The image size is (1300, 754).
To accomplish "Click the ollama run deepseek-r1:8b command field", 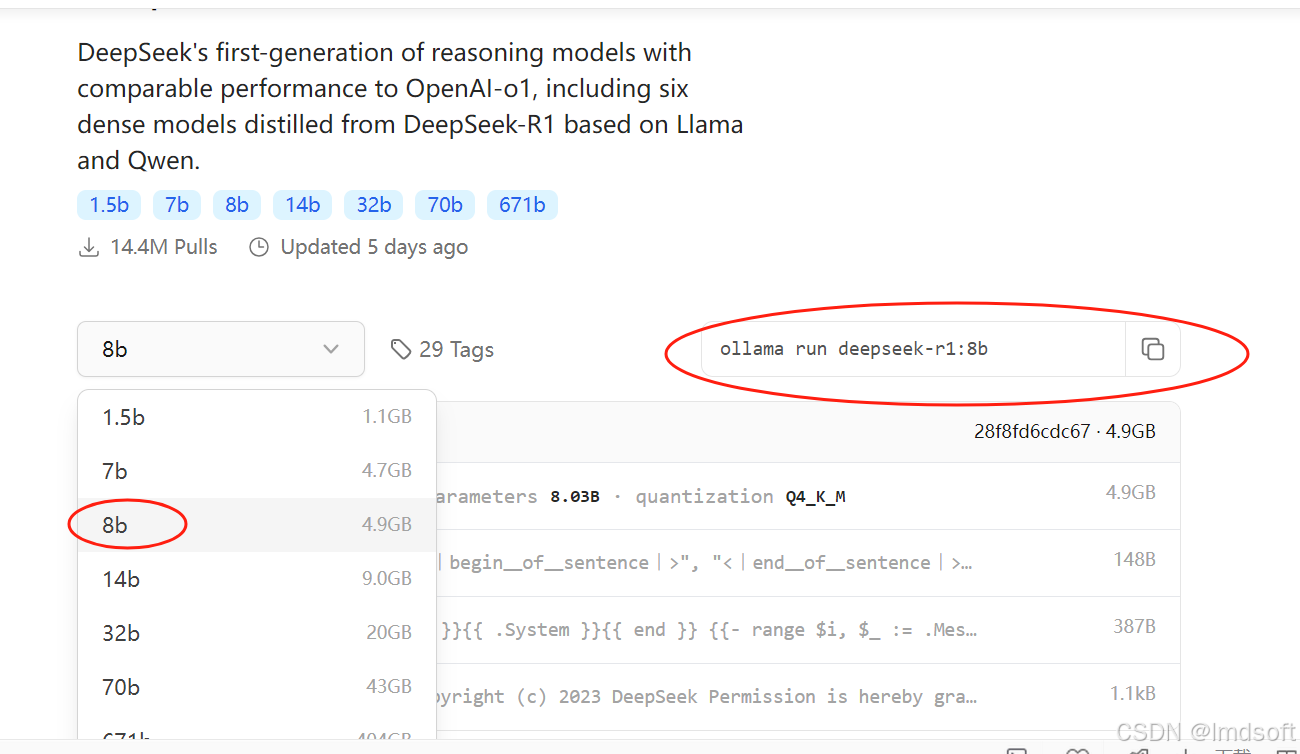I will point(914,349).
